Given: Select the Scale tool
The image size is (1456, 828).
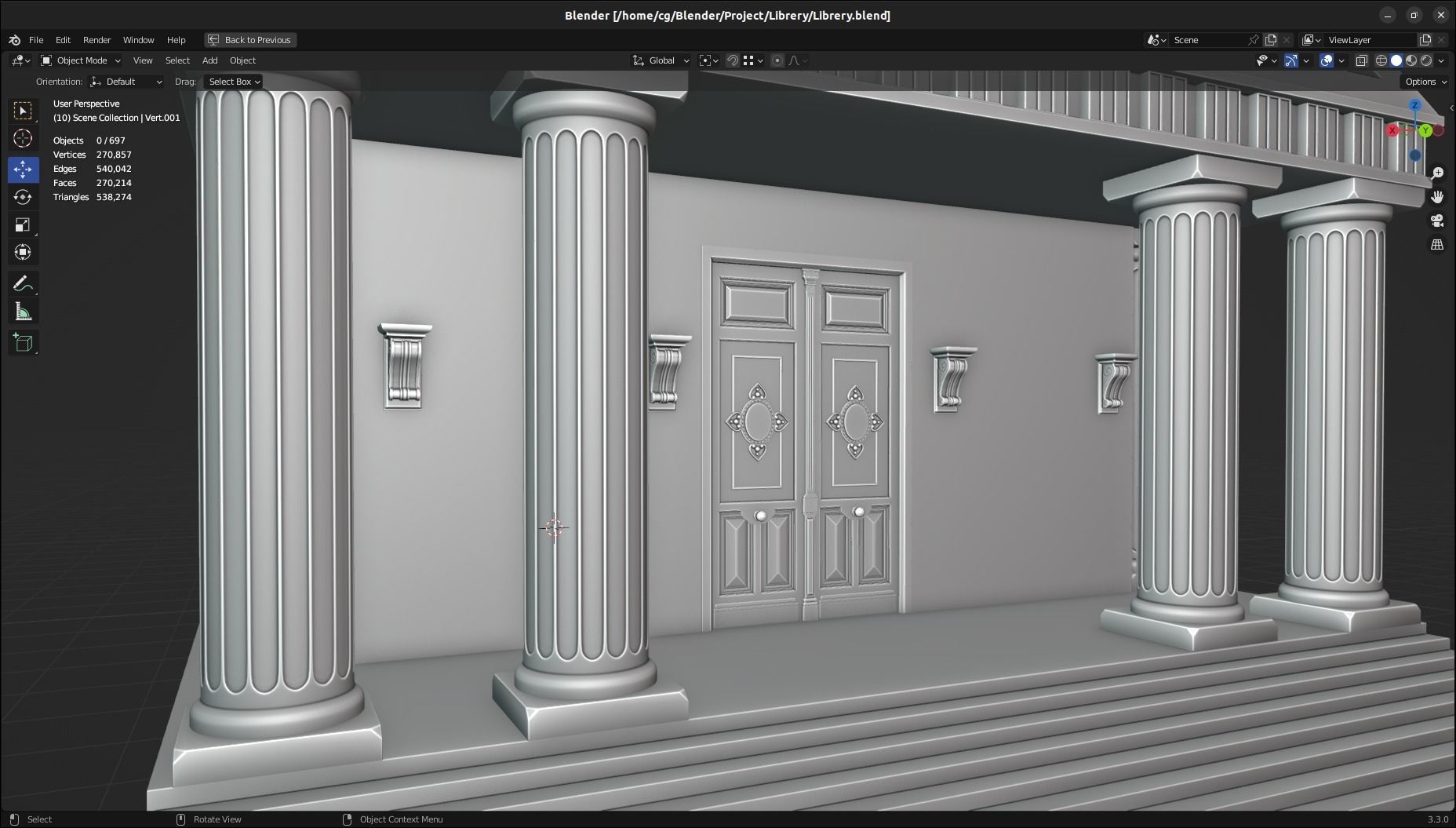Looking at the screenshot, I should (23, 225).
